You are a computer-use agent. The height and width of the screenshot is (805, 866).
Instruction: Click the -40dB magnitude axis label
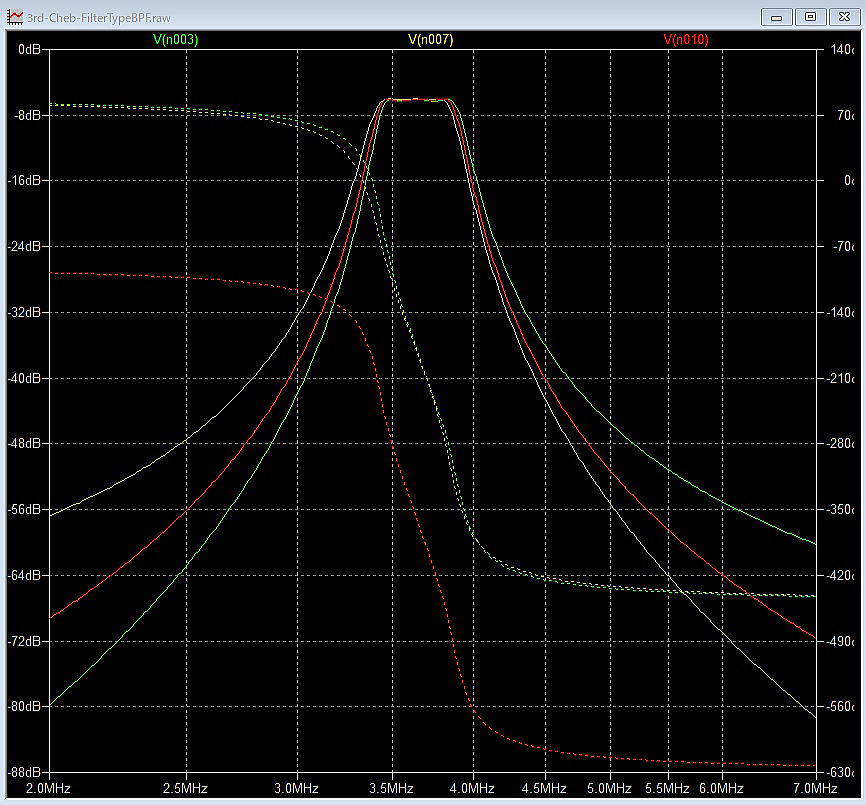tap(24, 378)
